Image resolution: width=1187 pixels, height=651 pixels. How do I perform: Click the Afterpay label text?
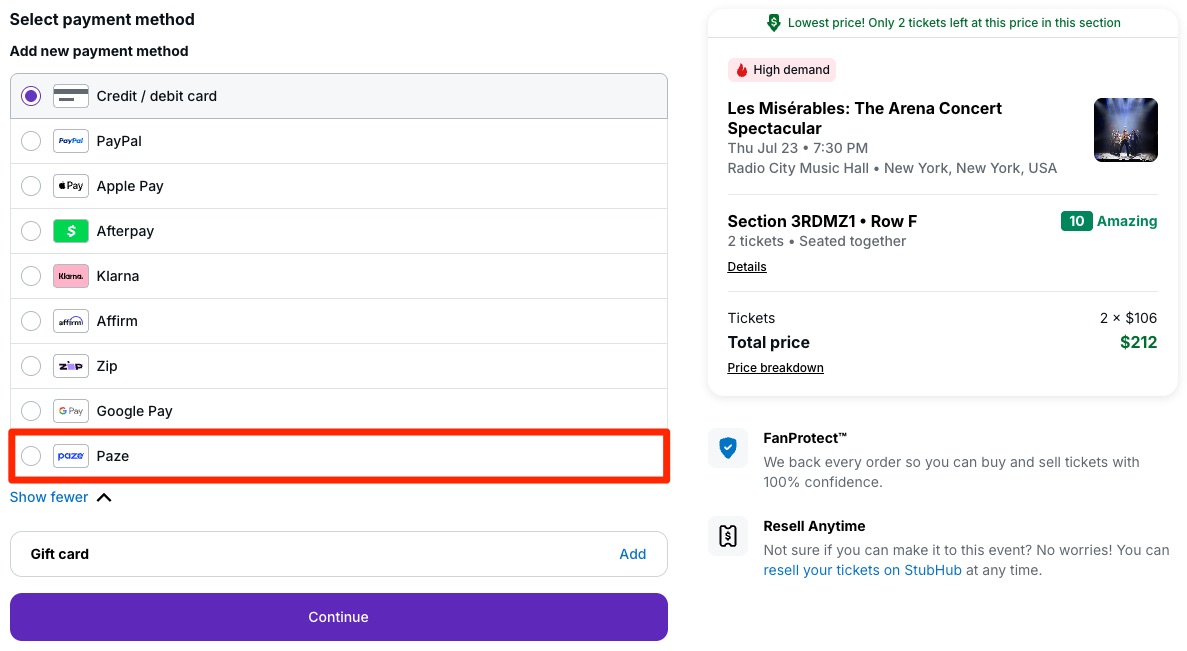125,231
